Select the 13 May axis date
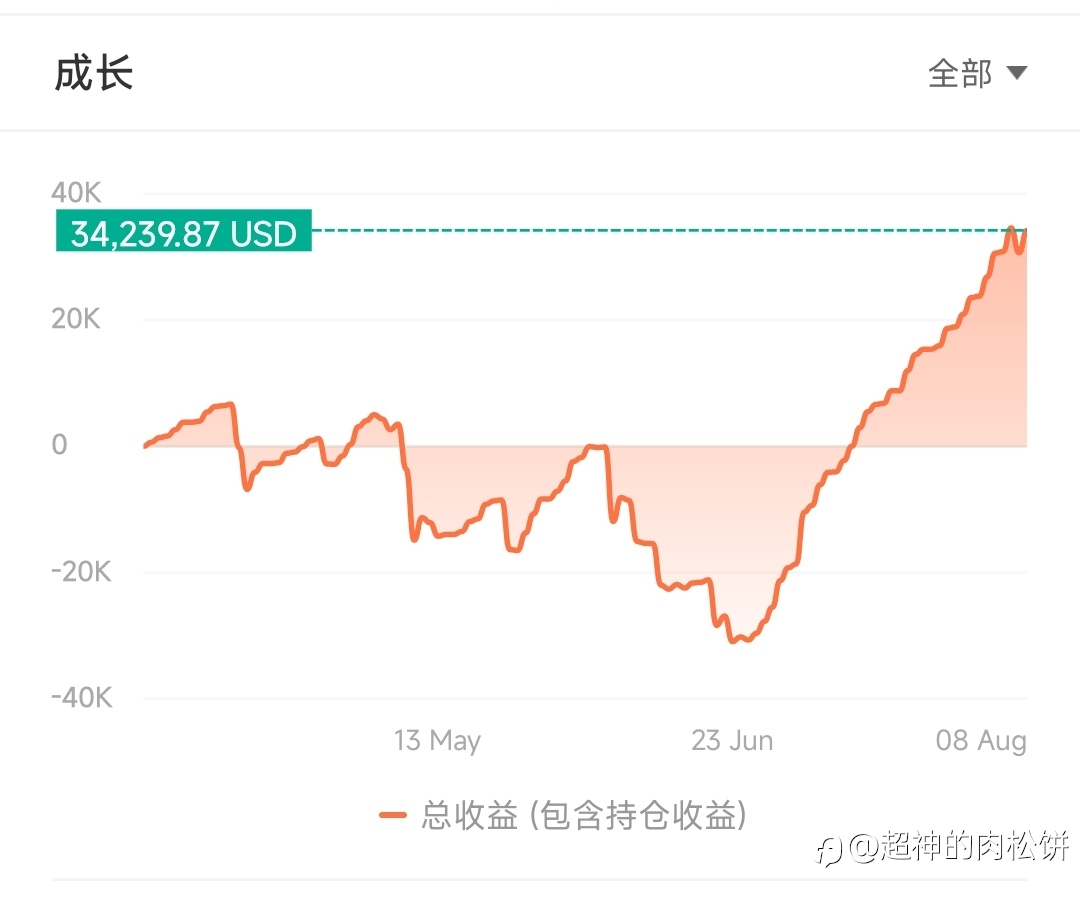Viewport: 1080px width, 901px height. coord(437,741)
